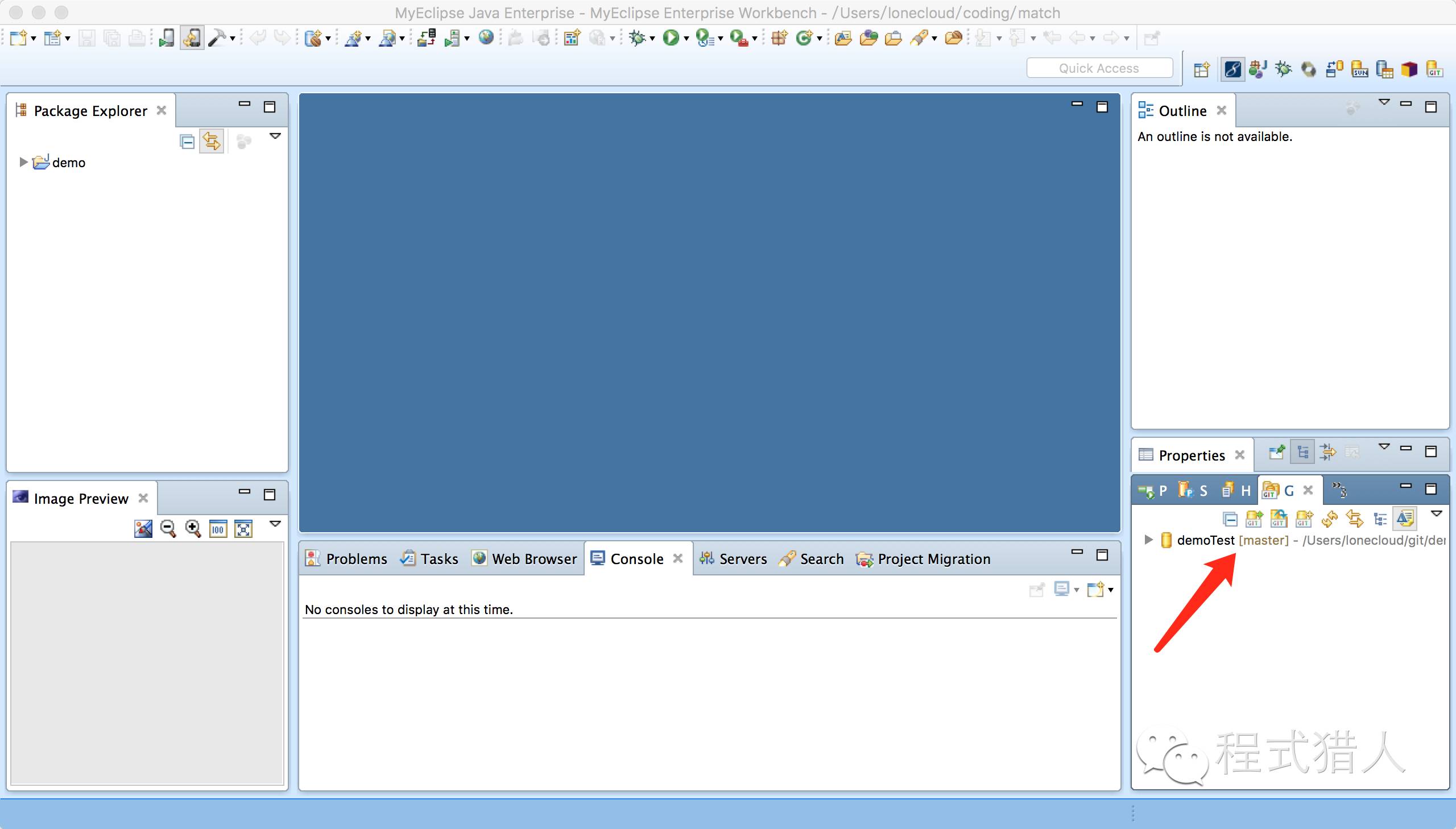Toggle Show Categories in Properties view

pyautogui.click(x=1302, y=453)
